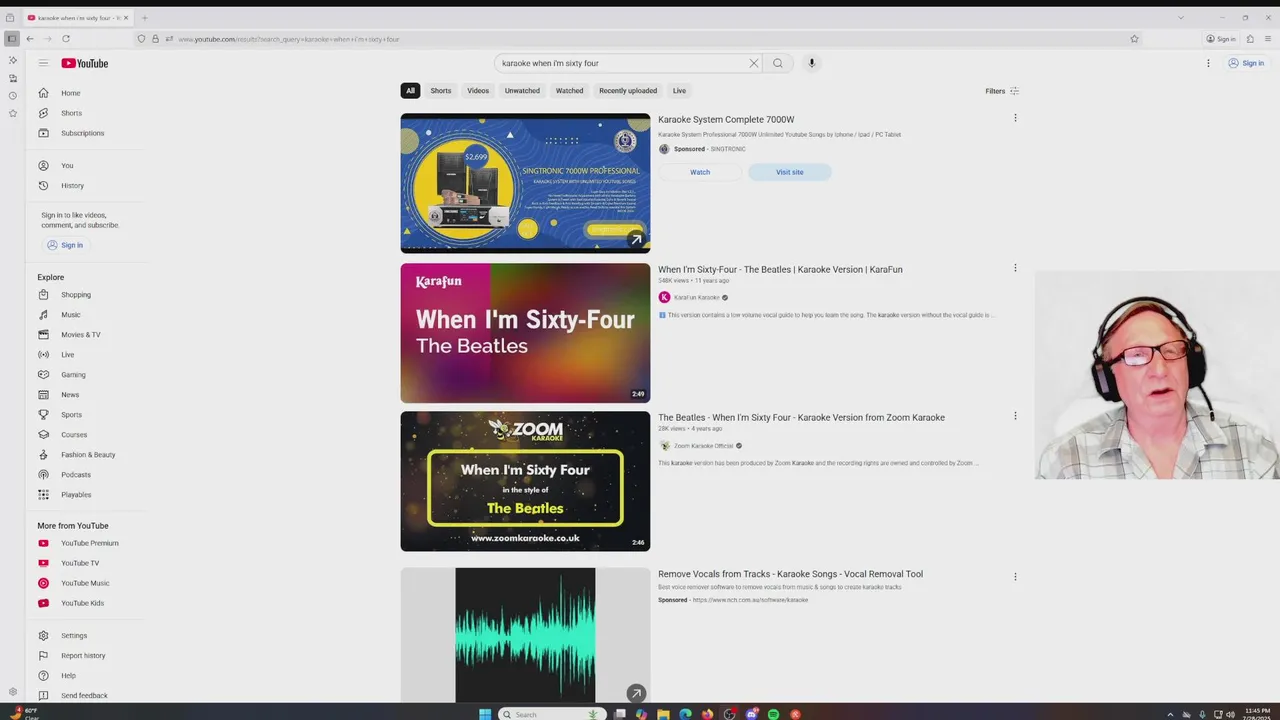Image resolution: width=1280 pixels, height=720 pixels.
Task: Open options menu for Zoom Karaoke video
Action: (1015, 416)
